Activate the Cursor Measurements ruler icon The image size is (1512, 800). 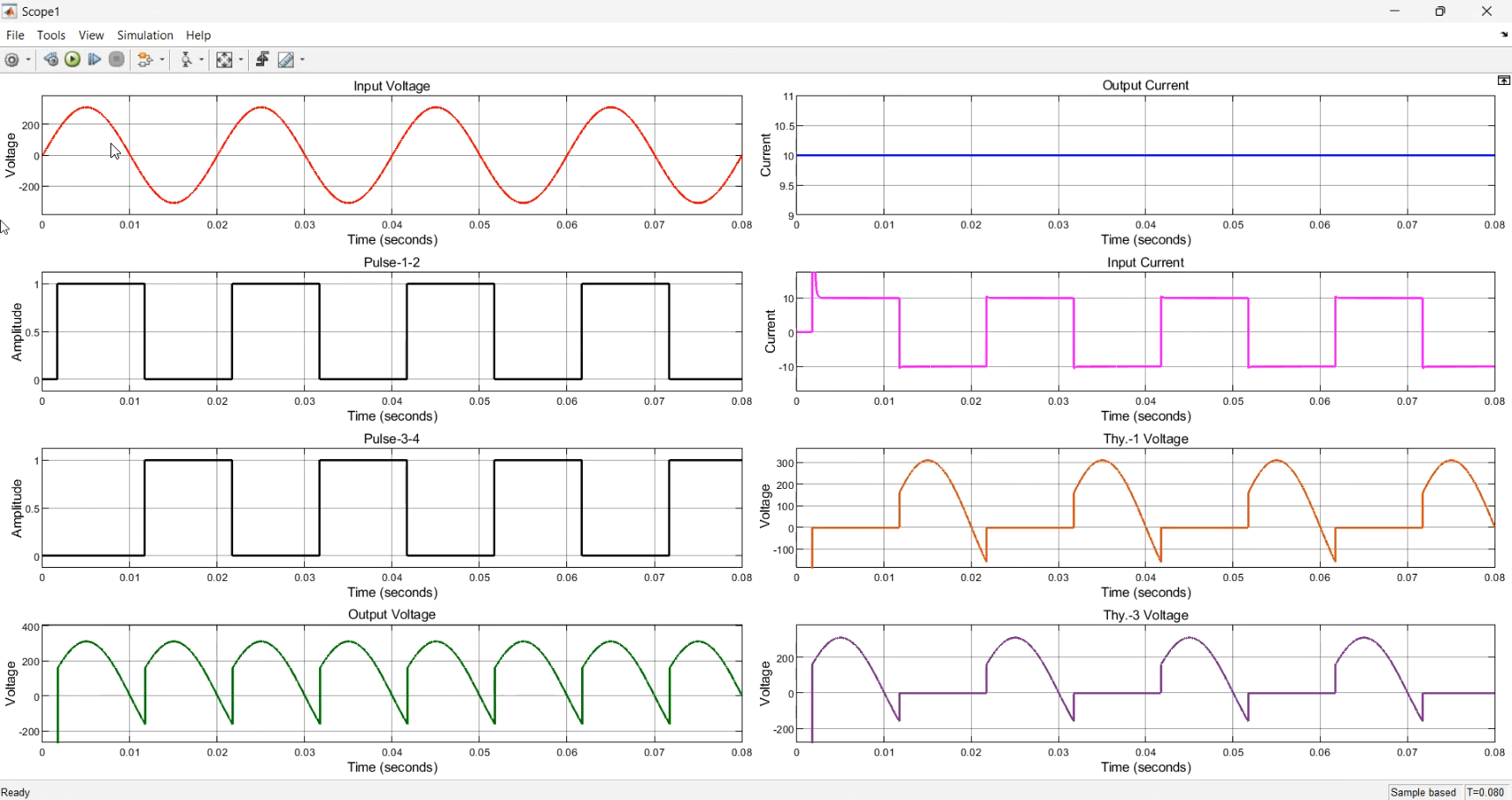(286, 60)
